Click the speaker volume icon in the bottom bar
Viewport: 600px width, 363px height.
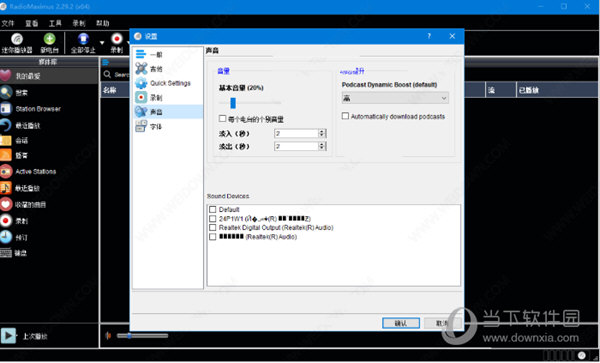[x=108, y=335]
